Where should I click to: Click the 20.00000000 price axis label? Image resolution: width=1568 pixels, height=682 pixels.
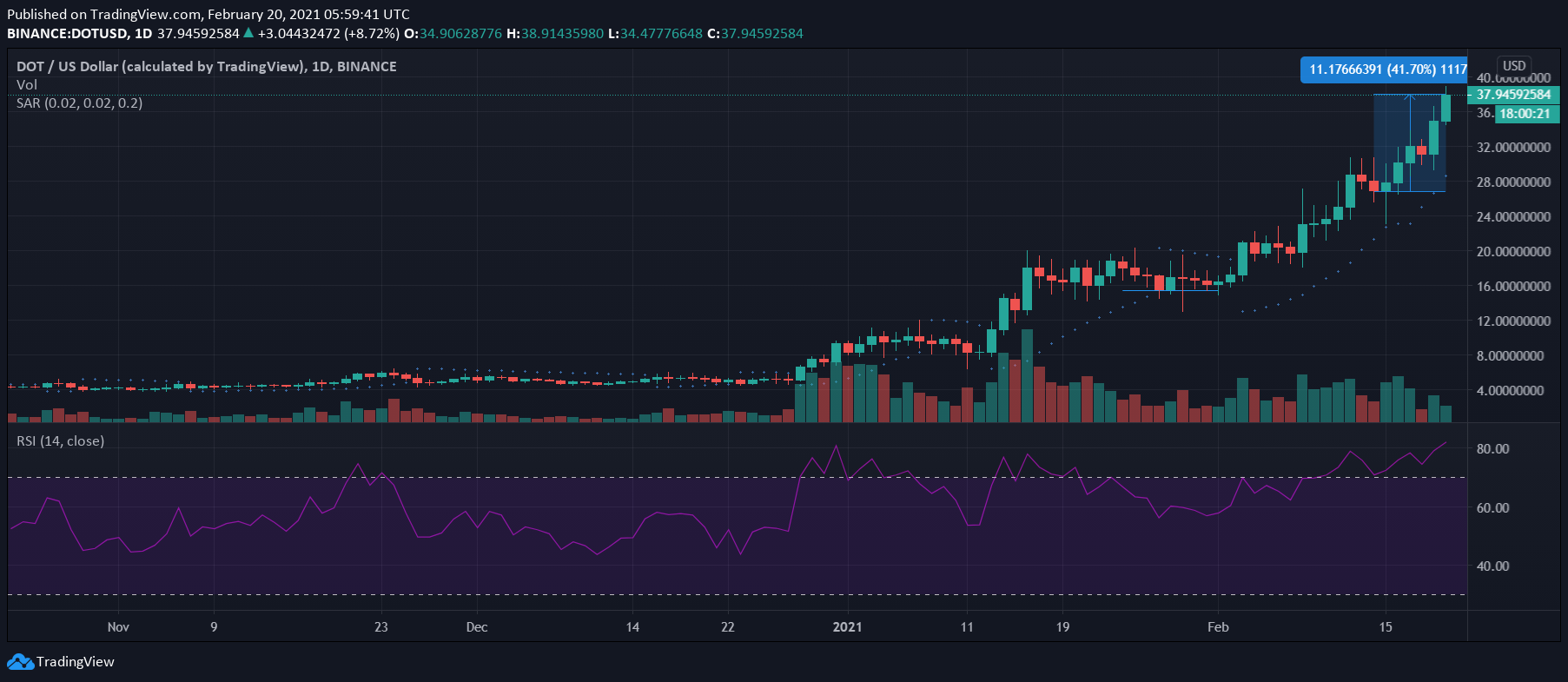click(x=1513, y=252)
